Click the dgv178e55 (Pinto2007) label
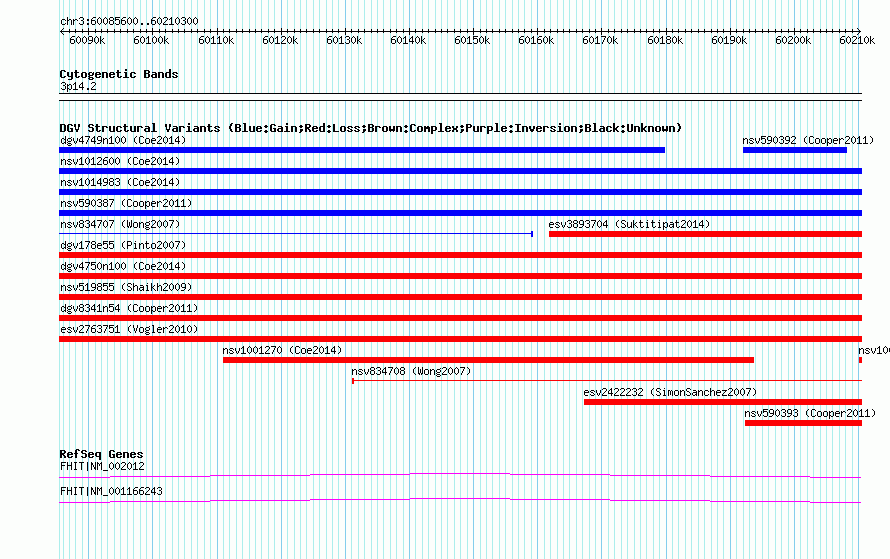Viewport: 890px width, 559px height. coord(123,245)
